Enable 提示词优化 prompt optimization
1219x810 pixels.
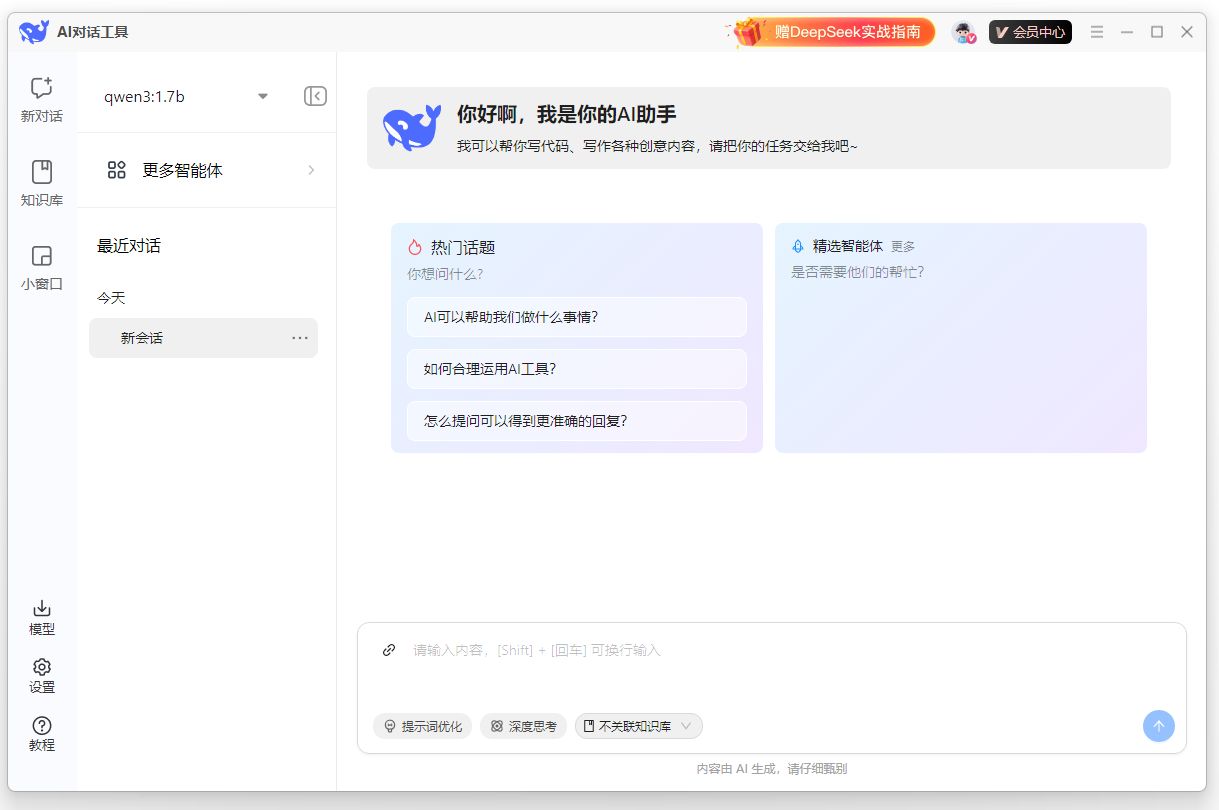coord(423,725)
